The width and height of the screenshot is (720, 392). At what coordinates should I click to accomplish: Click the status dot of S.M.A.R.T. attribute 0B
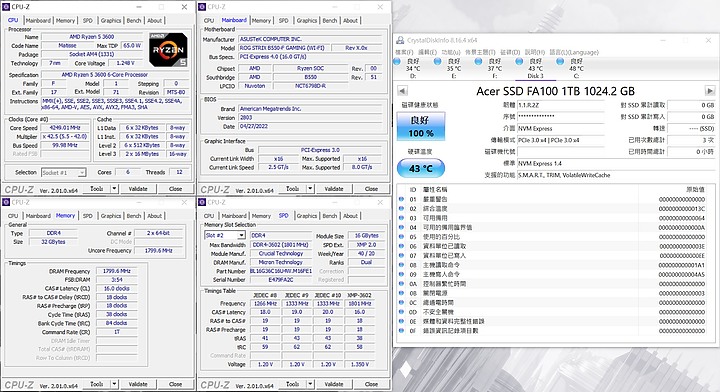point(401,293)
